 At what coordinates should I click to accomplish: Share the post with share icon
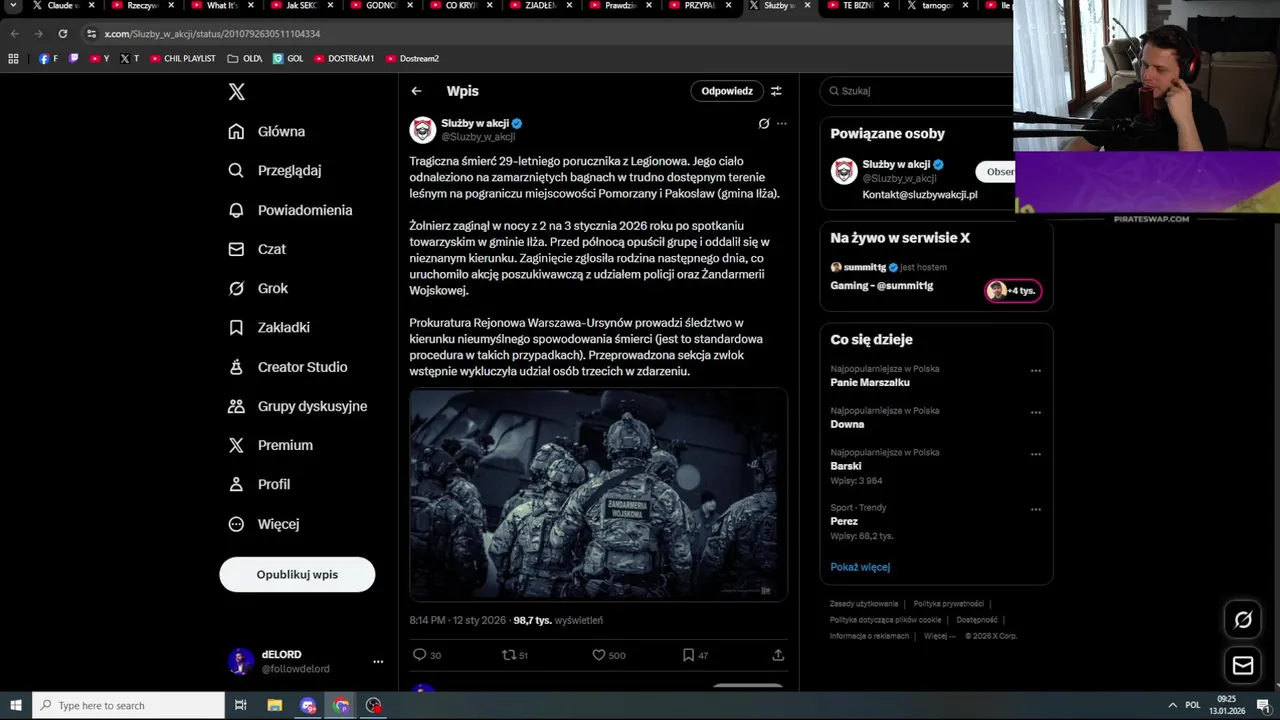(778, 655)
